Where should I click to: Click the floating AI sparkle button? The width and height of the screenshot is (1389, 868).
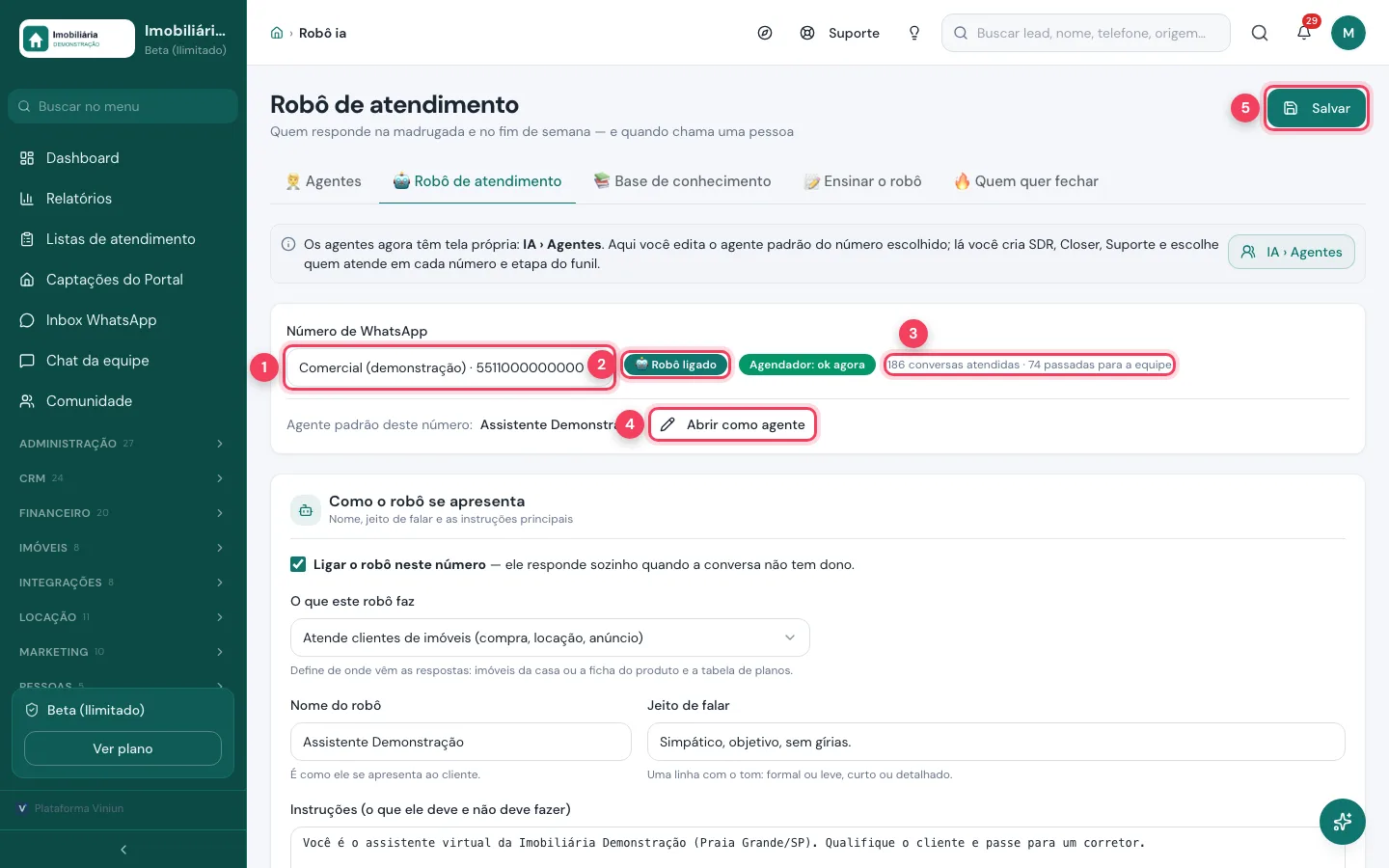pyautogui.click(x=1343, y=822)
